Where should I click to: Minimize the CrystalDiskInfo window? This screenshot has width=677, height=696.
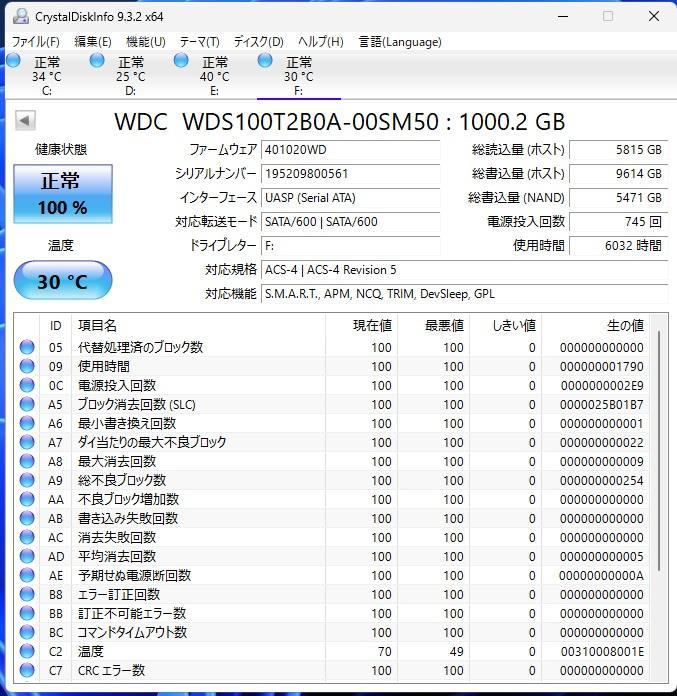(x=563, y=16)
